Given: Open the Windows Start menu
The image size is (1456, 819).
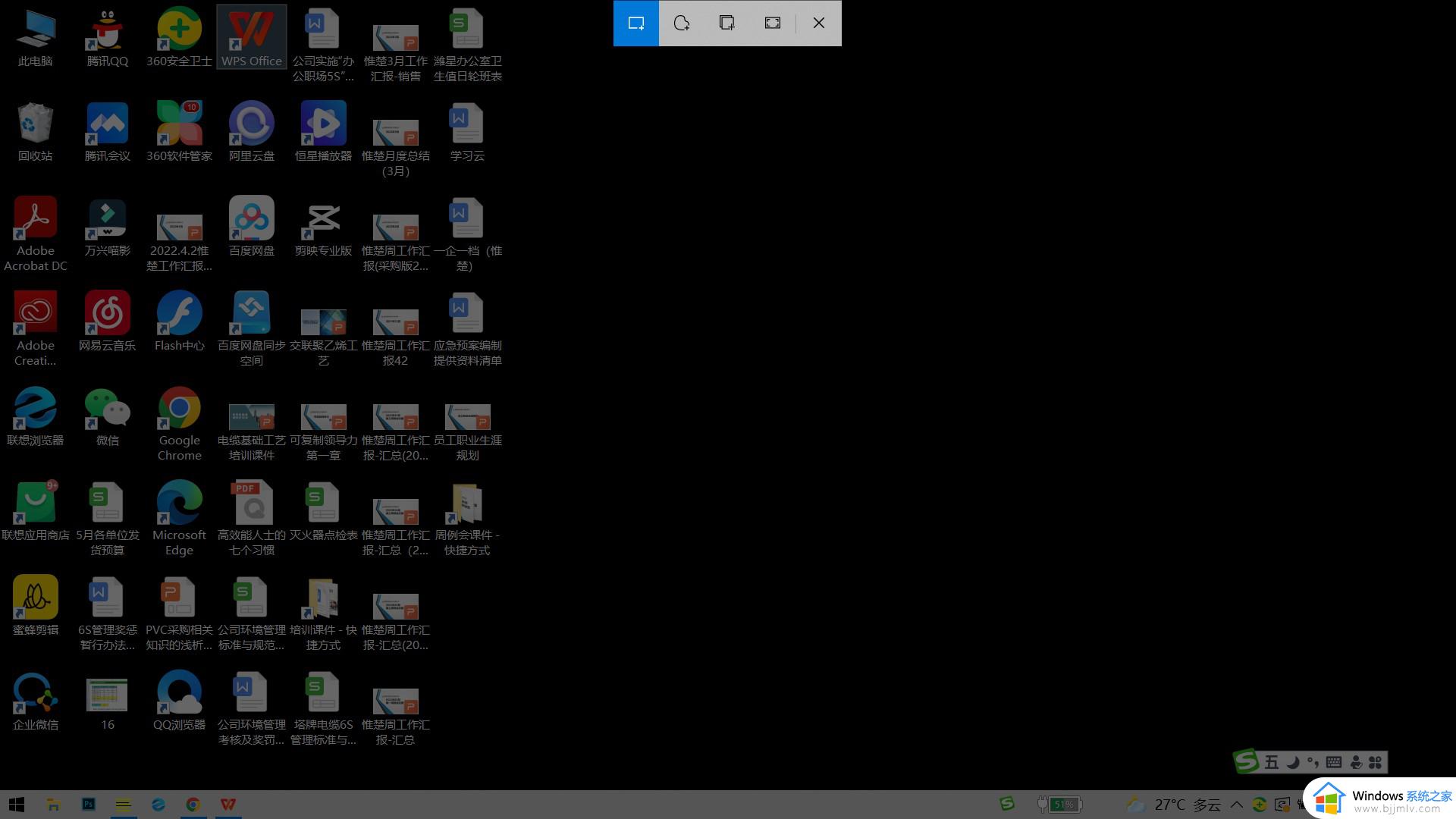Looking at the screenshot, I should pyautogui.click(x=17, y=804).
